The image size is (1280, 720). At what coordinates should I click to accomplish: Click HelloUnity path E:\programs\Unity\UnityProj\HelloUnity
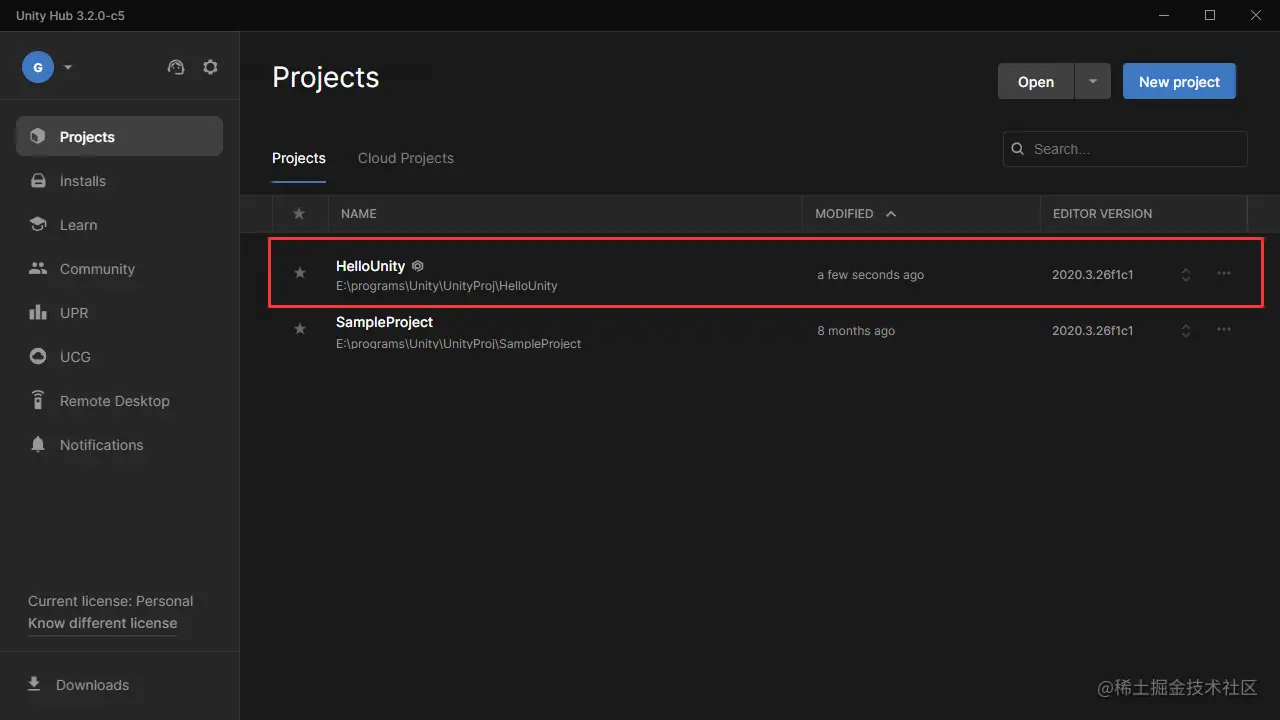point(446,286)
